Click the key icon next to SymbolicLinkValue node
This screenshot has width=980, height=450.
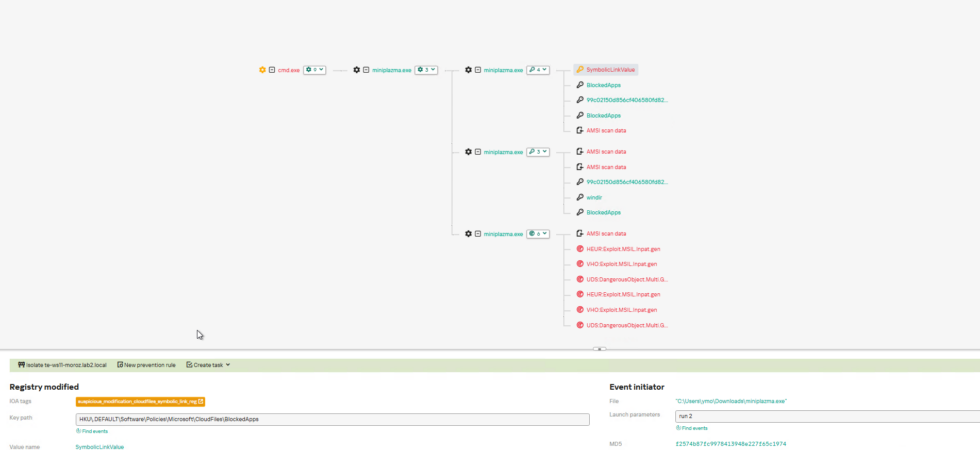click(580, 70)
